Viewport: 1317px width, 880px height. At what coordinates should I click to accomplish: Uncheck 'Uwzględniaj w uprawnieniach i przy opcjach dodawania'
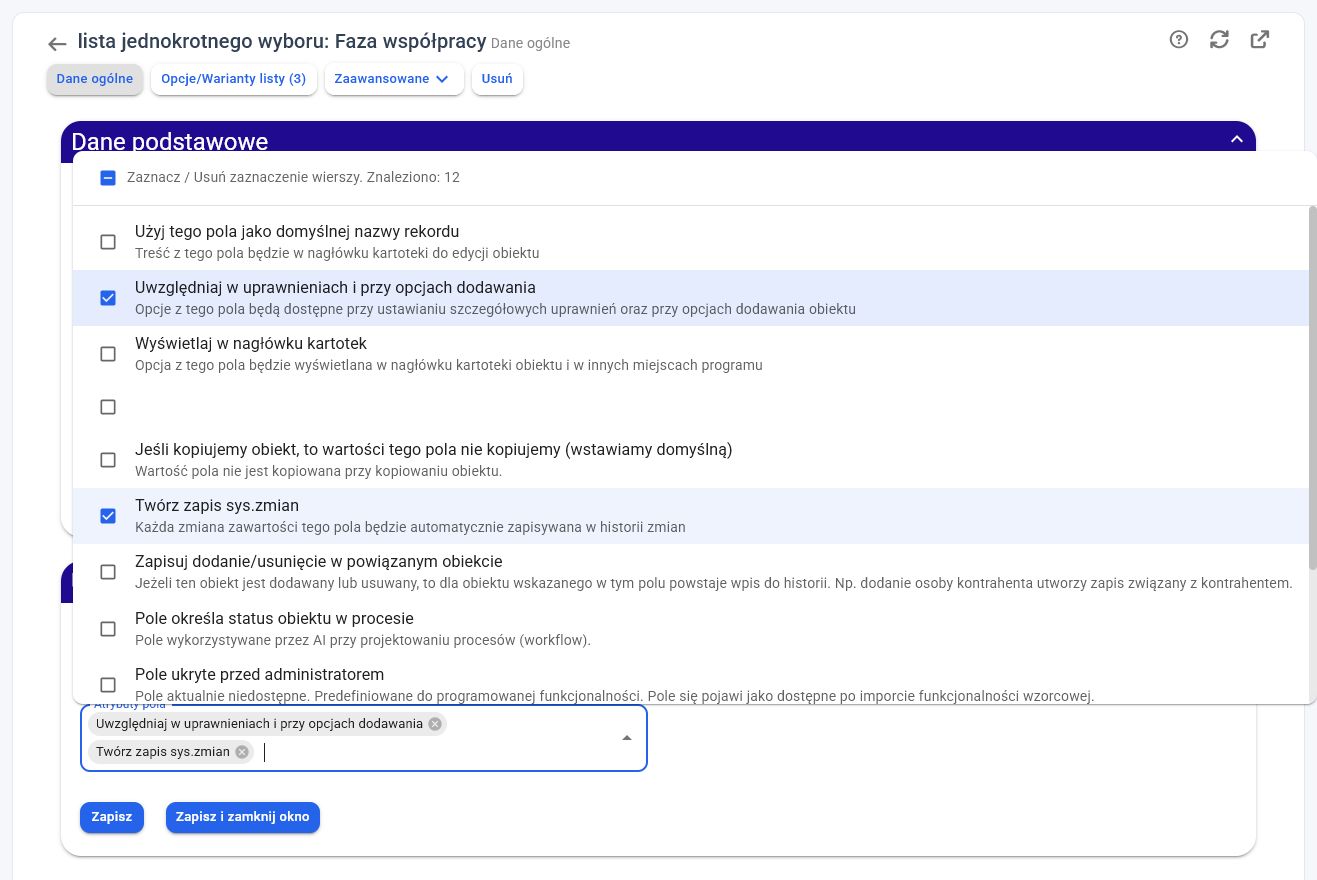108,298
